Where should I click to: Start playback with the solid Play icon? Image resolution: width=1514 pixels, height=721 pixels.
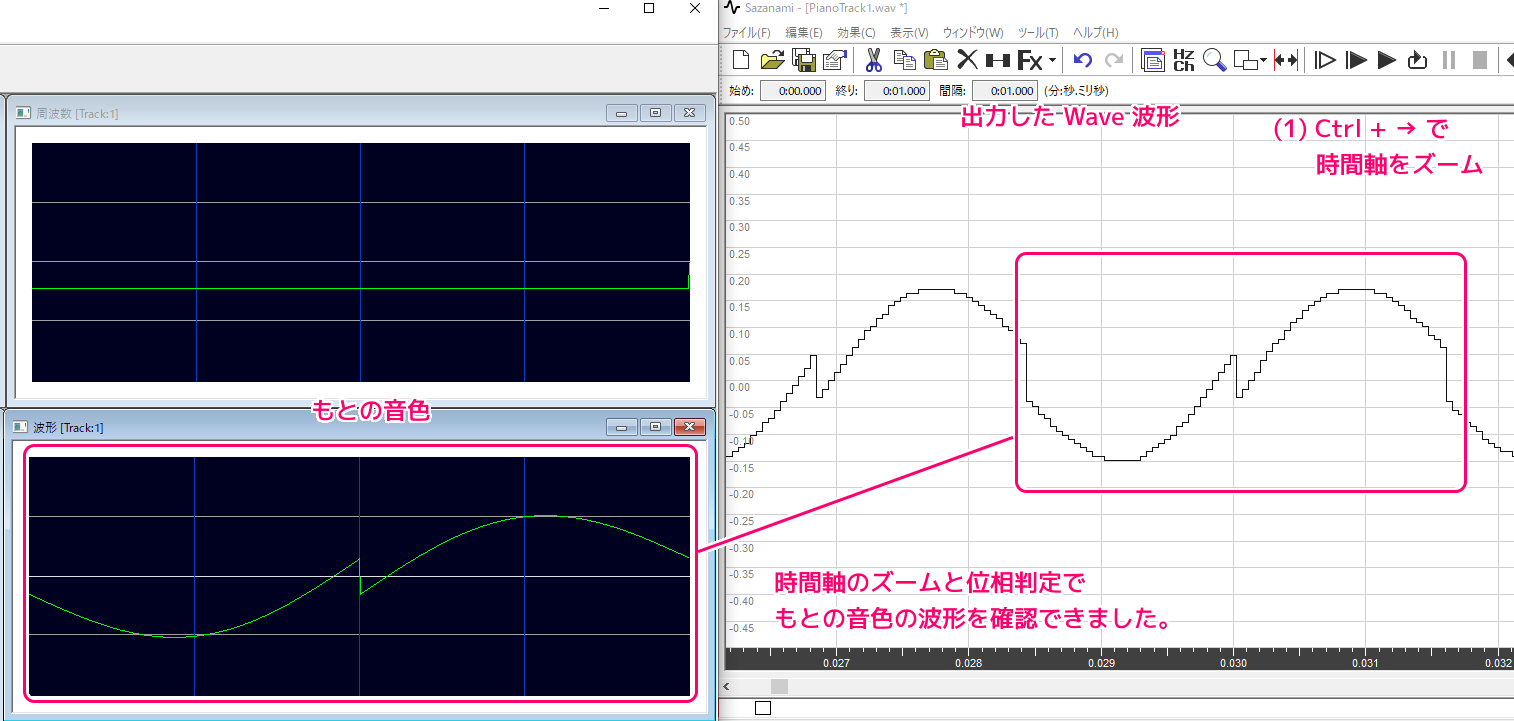(1387, 60)
